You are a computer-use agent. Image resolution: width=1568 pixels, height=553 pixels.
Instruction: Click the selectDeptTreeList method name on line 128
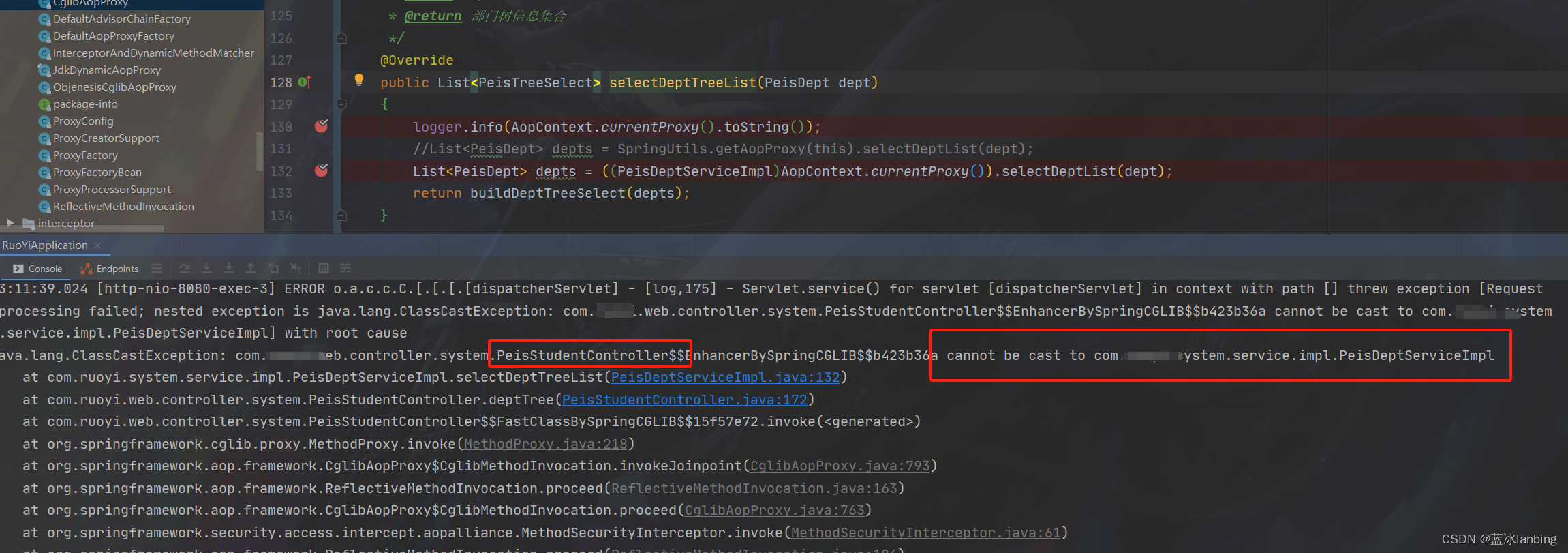tap(682, 83)
